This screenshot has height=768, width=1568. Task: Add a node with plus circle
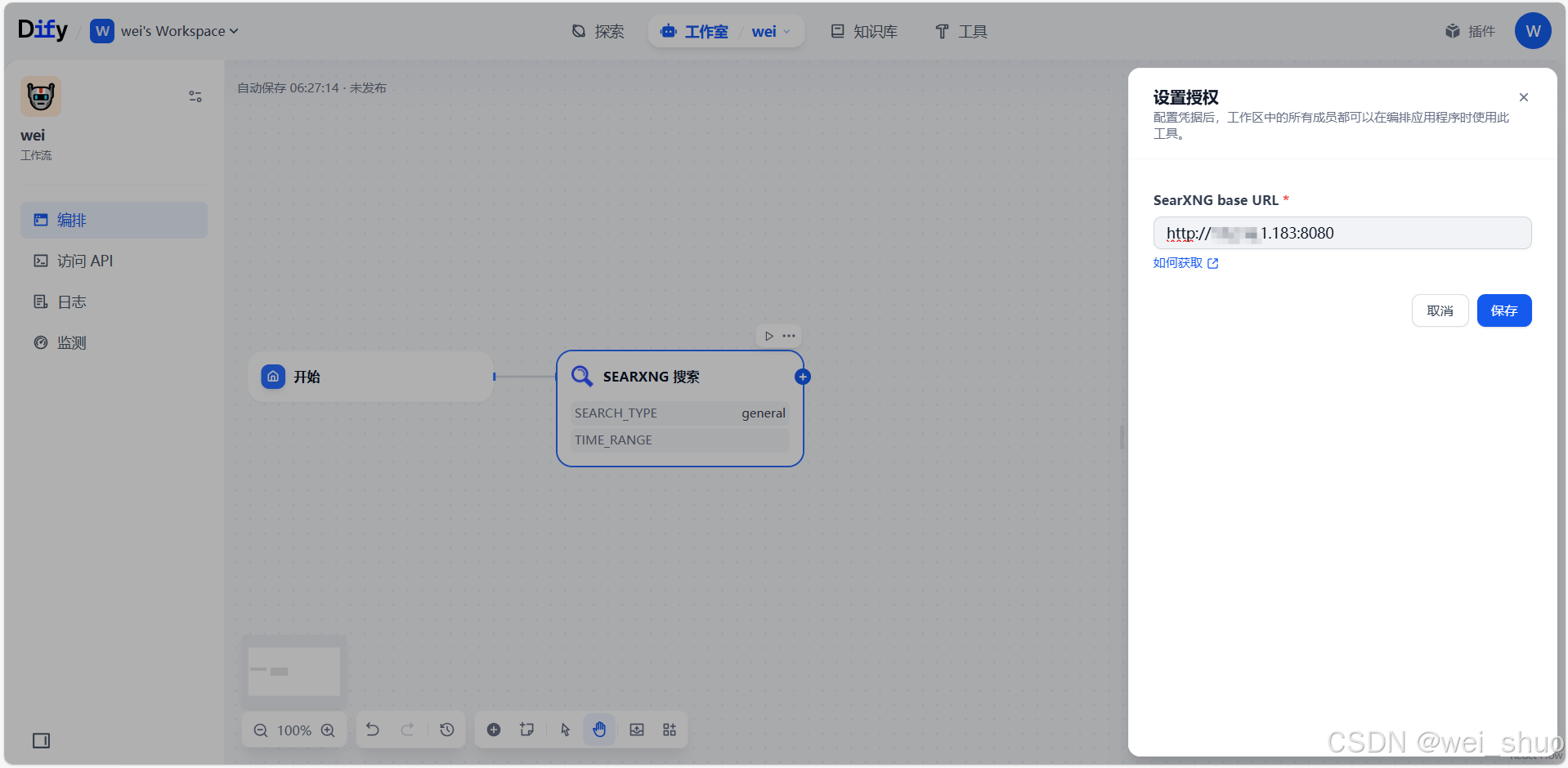click(494, 730)
